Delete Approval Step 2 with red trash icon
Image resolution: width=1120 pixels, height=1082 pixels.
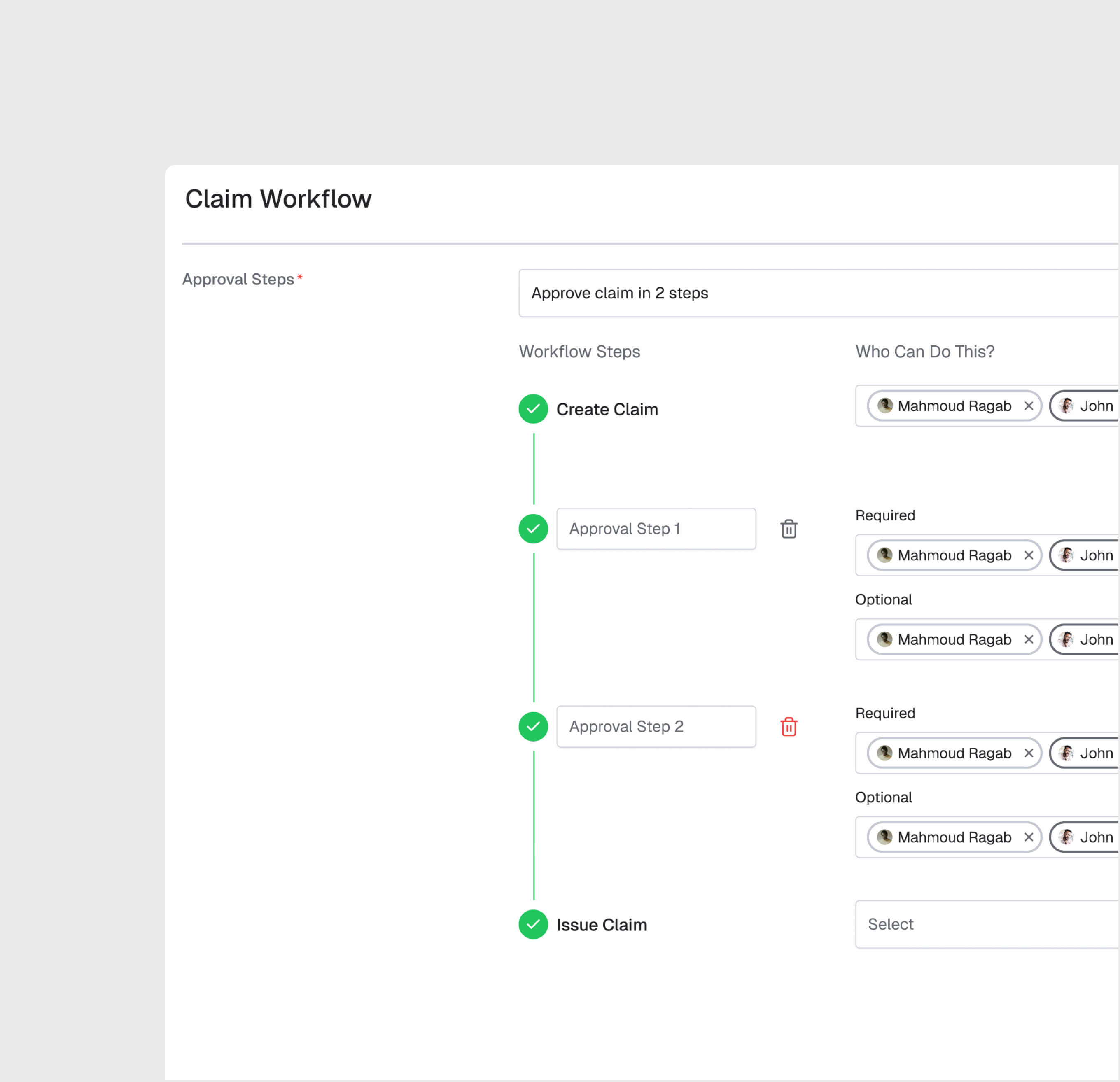click(789, 727)
